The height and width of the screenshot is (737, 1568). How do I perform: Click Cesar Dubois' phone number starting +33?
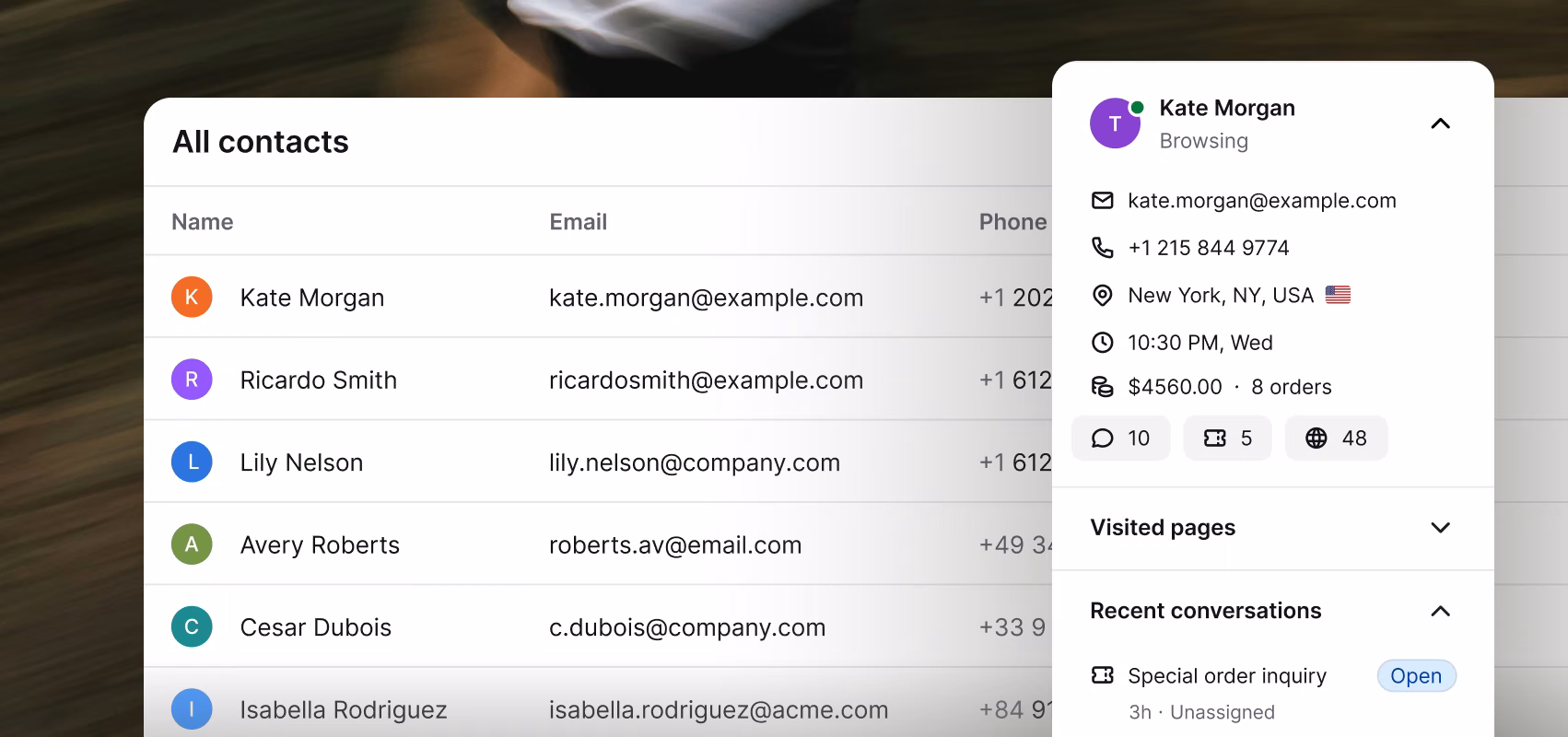click(x=1014, y=627)
